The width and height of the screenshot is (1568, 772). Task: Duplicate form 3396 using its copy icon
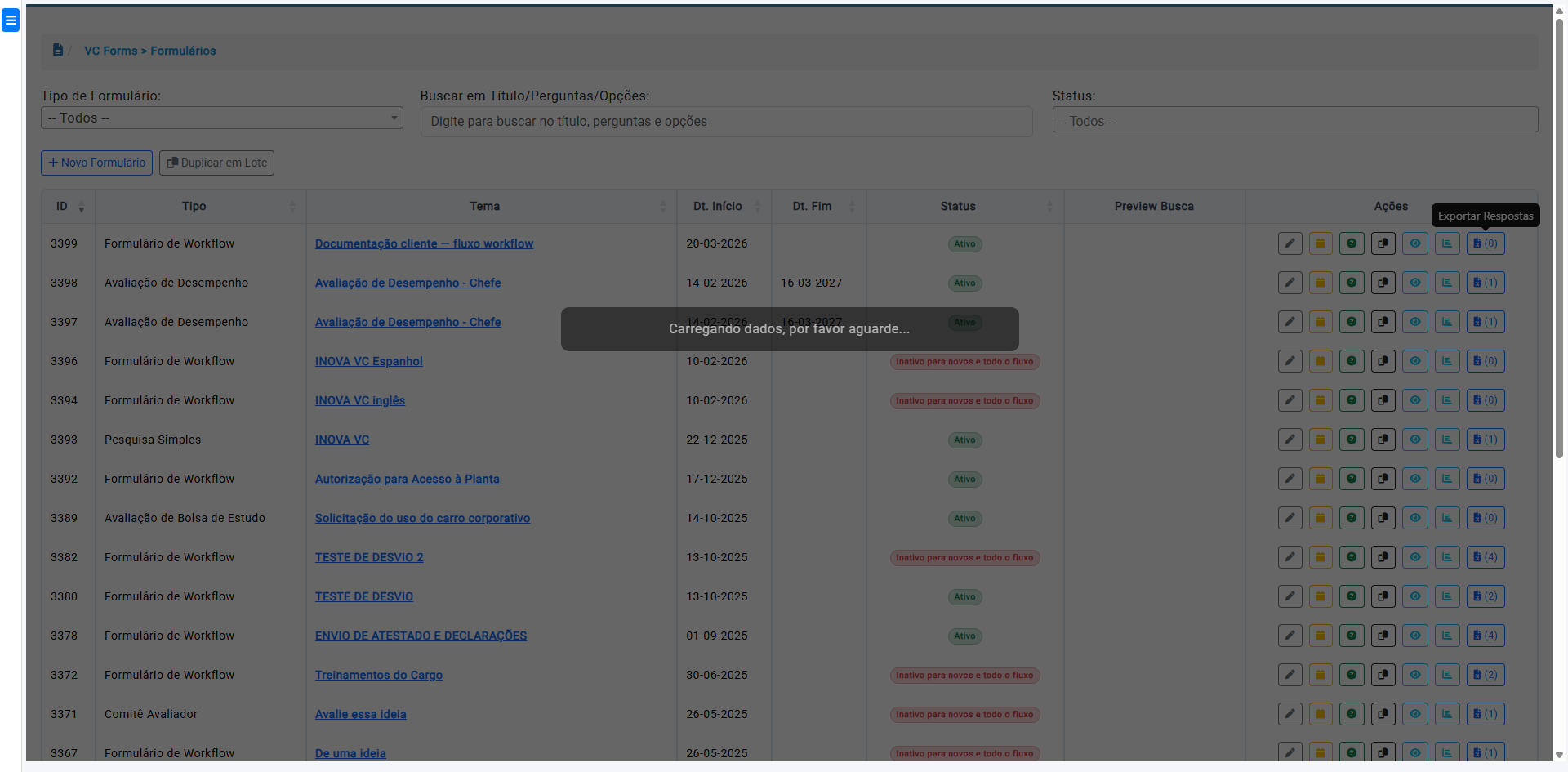(1383, 361)
